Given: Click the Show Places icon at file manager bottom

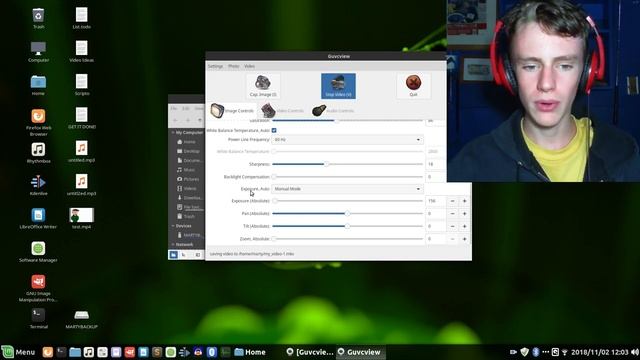Looking at the screenshot, I should (x=173, y=255).
